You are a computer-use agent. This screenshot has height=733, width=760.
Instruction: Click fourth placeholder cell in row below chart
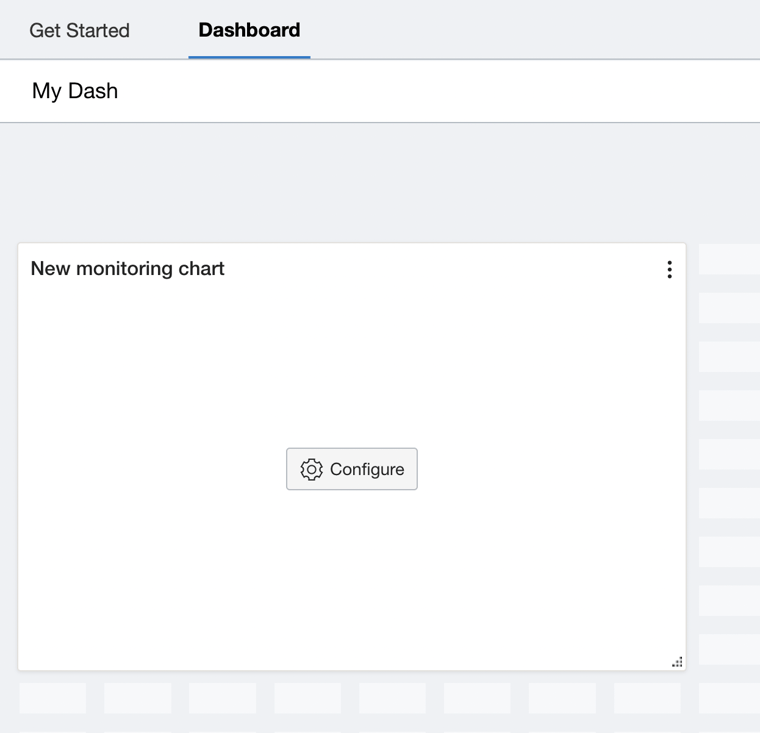(x=307, y=698)
